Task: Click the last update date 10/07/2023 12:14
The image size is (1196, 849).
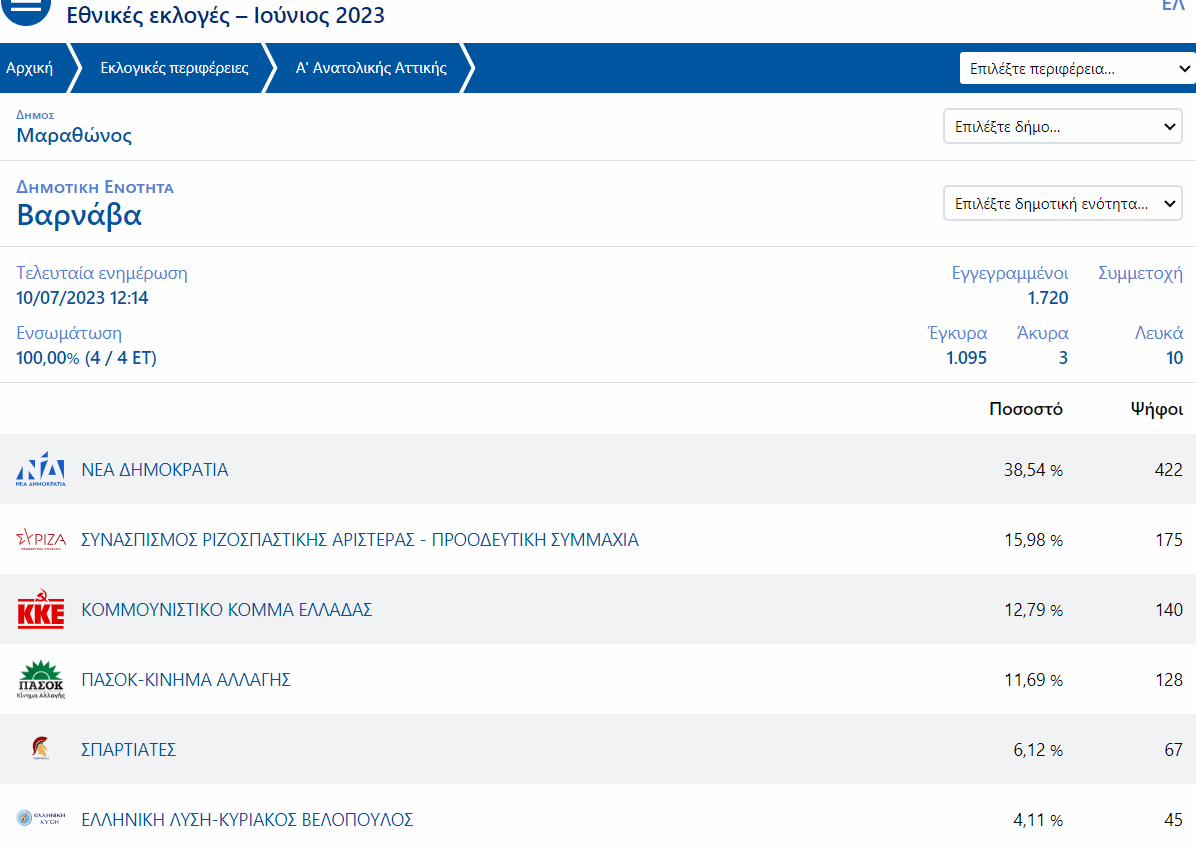Action: pos(82,298)
